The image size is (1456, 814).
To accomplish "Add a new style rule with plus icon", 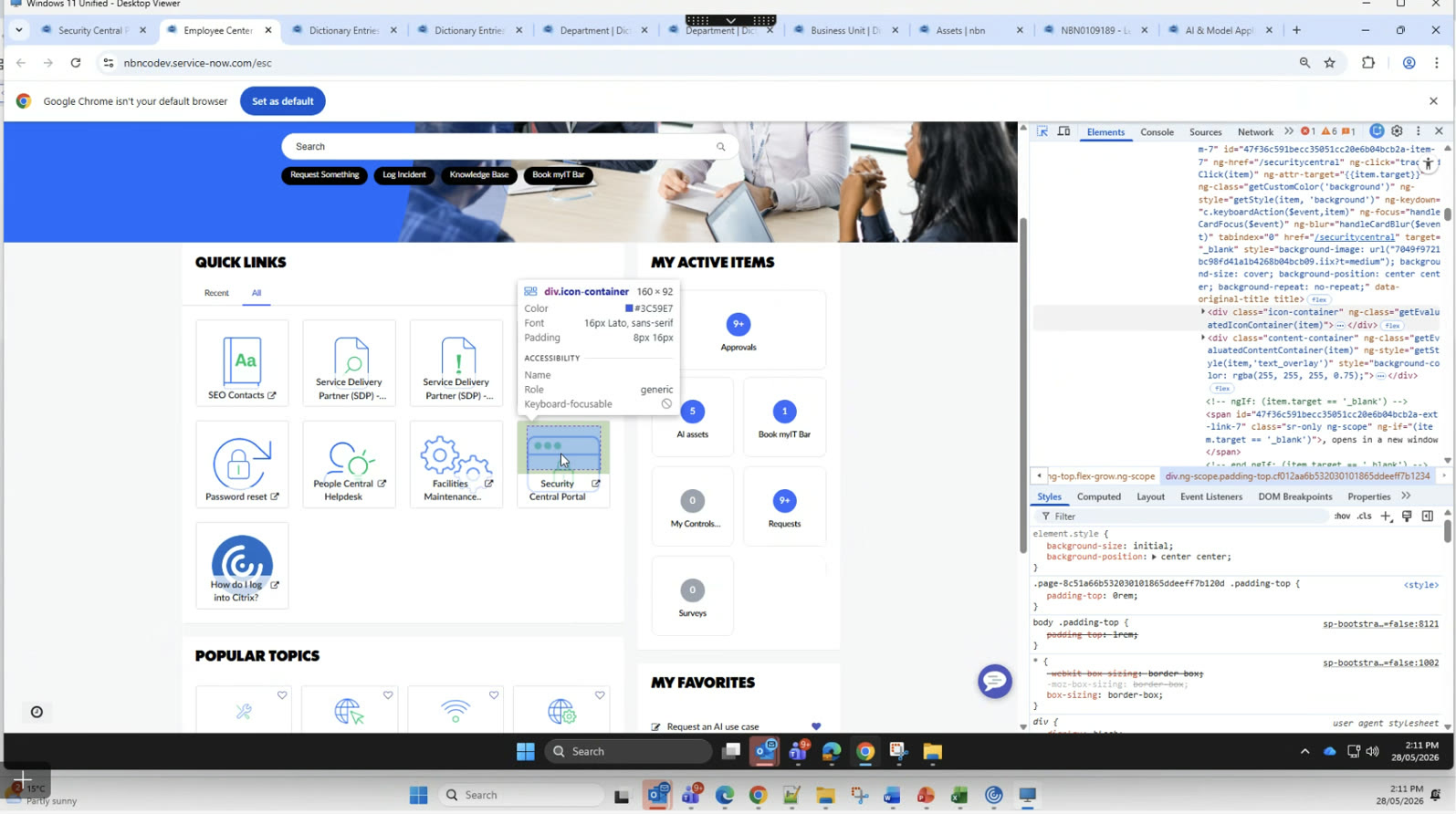I will click(x=1386, y=517).
